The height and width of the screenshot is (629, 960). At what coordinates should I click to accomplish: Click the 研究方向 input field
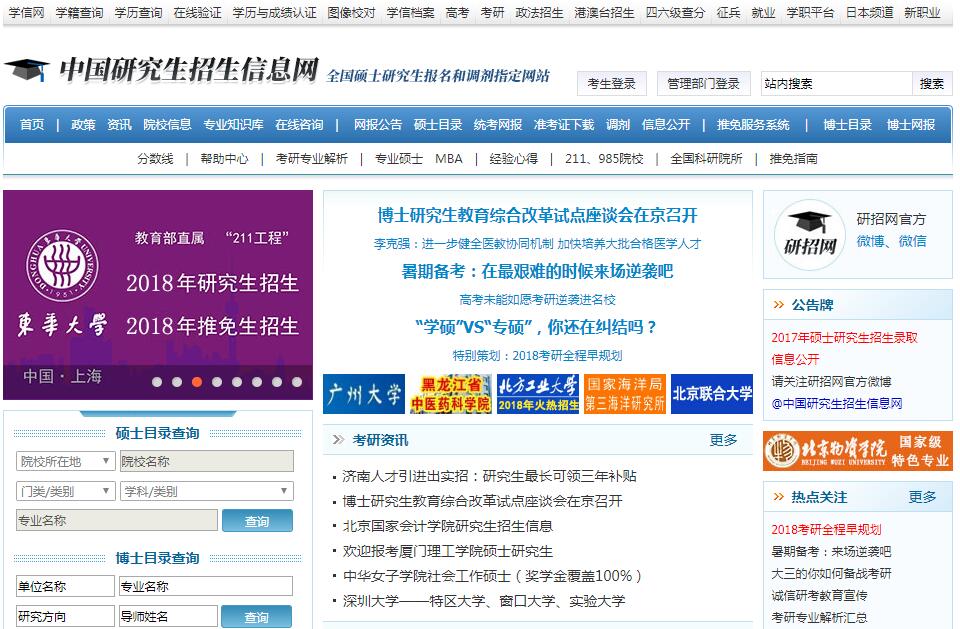coord(66,616)
